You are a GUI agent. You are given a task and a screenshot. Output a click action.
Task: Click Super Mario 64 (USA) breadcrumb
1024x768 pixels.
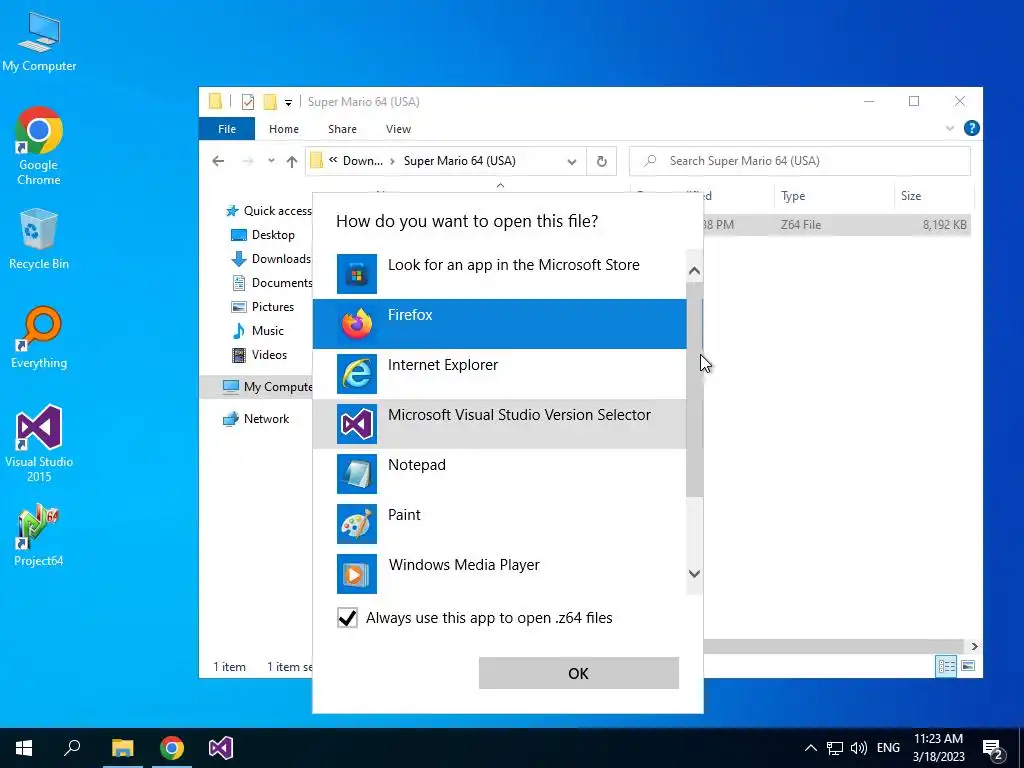tap(459, 161)
